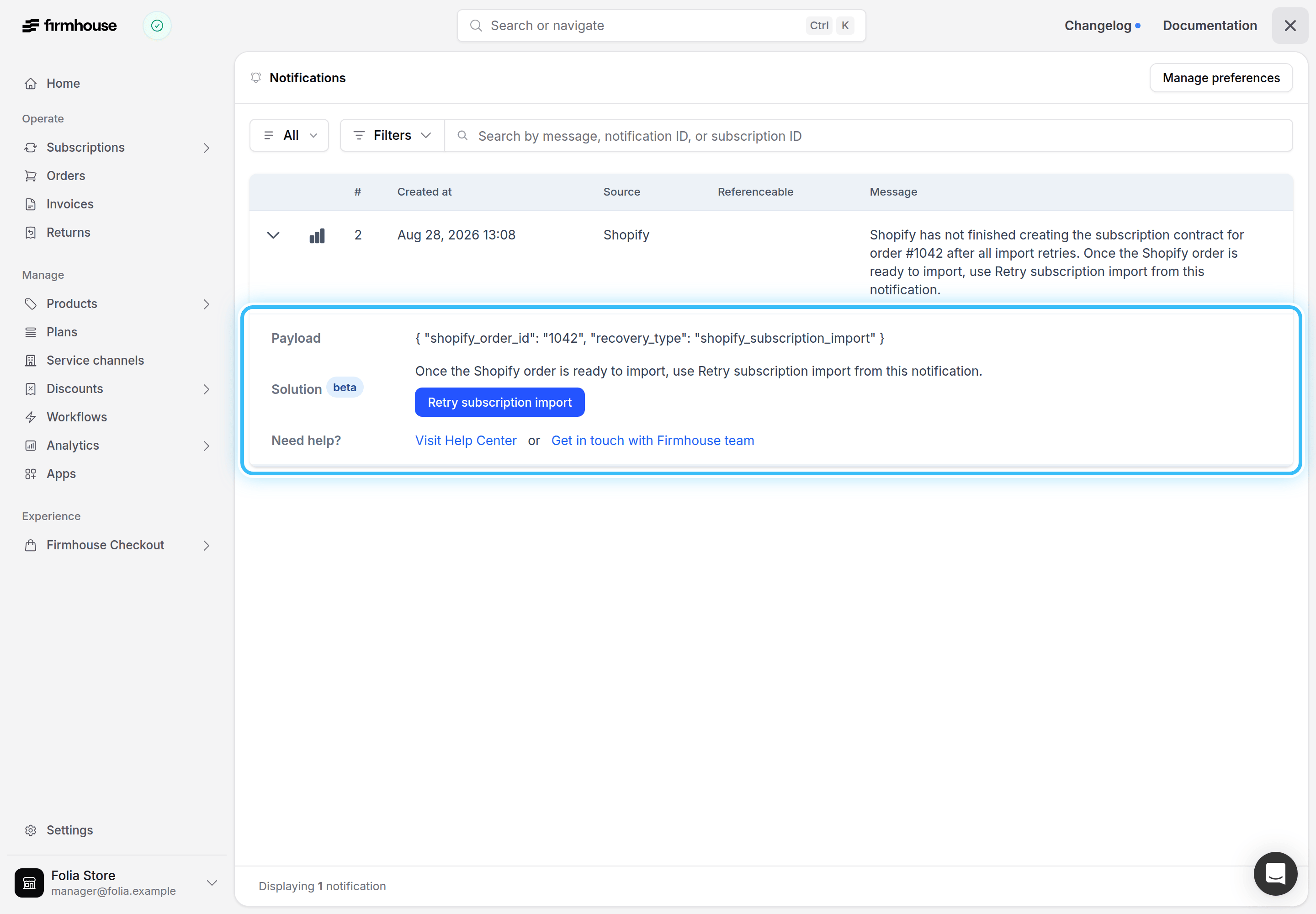Viewport: 1316px width, 914px height.
Task: Click the Discounts icon
Action: (31, 389)
